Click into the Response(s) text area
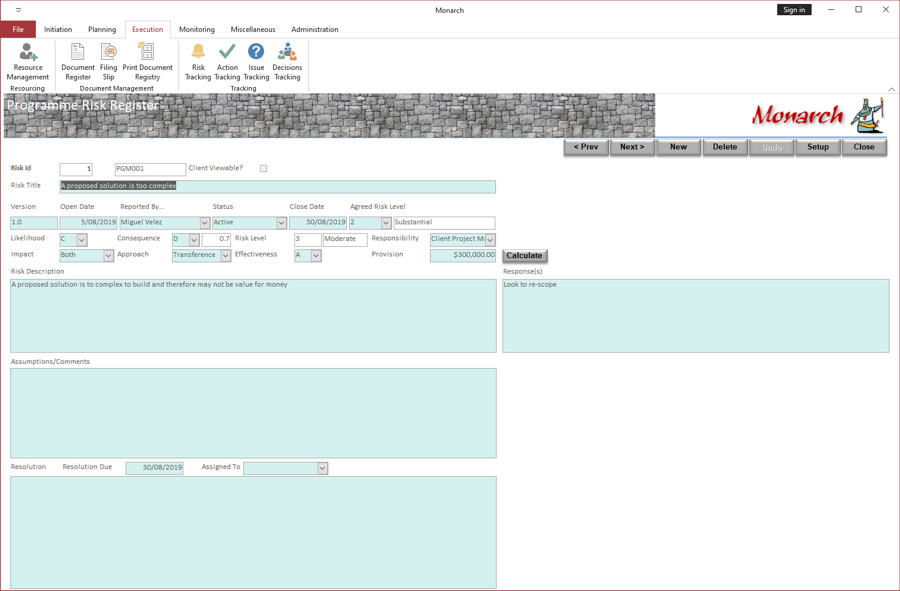 (696, 316)
